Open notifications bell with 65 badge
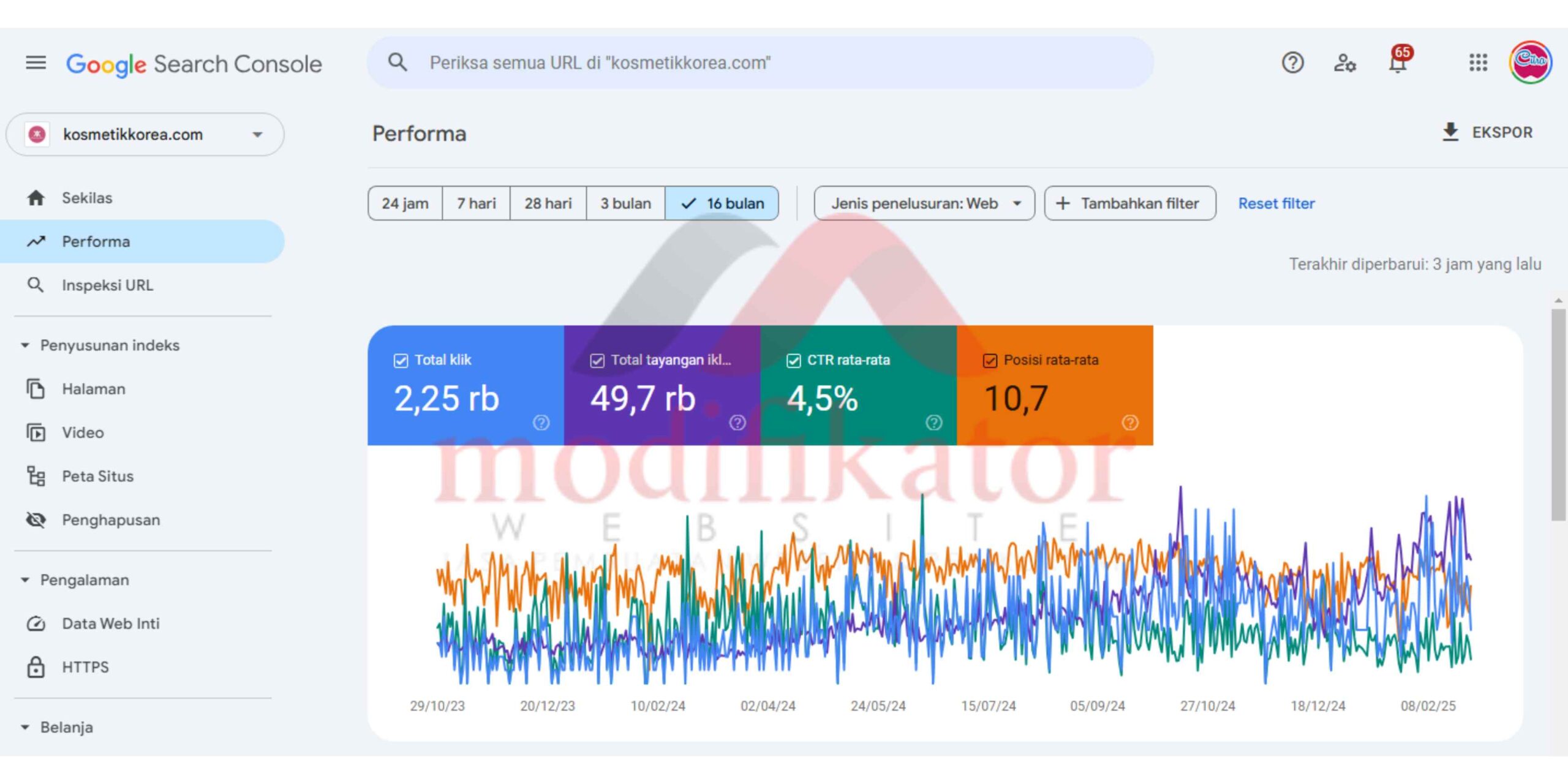Image resolution: width=1568 pixels, height=784 pixels. (1398, 61)
